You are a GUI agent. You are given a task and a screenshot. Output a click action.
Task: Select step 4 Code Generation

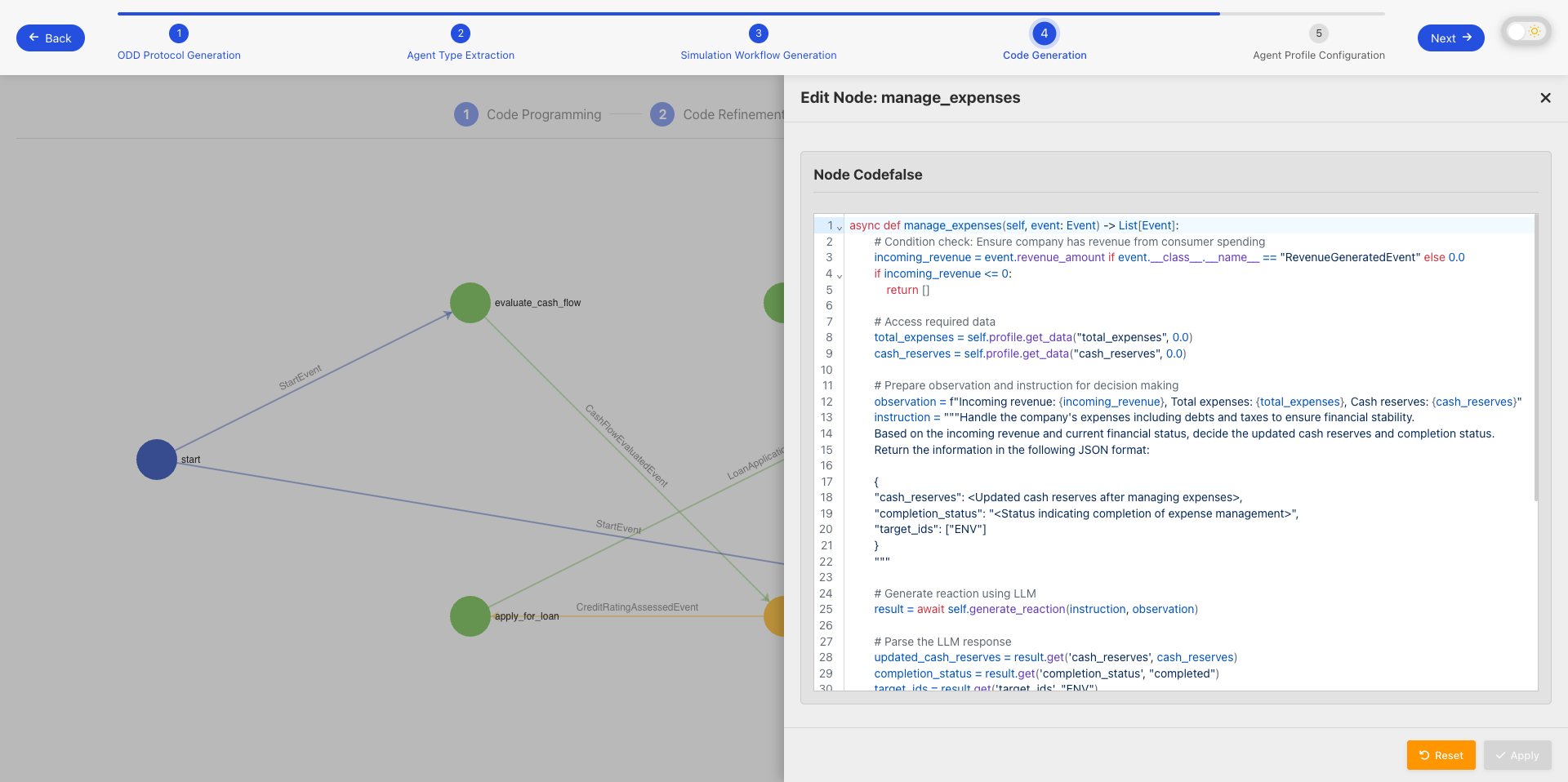[1045, 42]
